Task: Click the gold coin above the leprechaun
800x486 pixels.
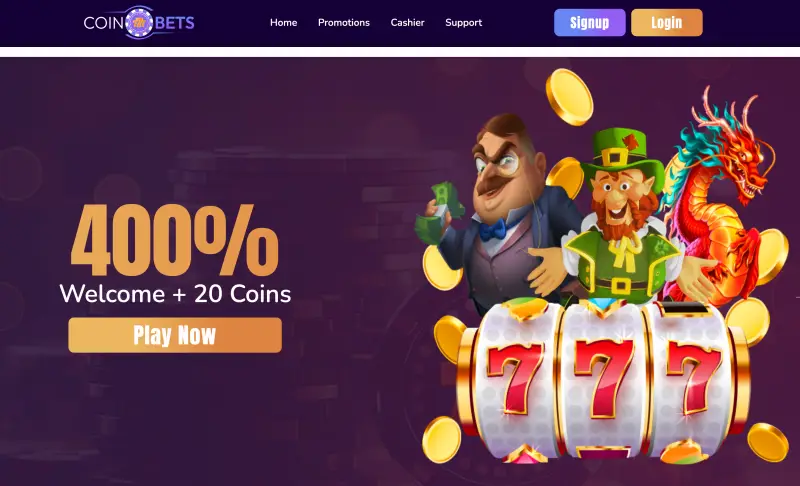Action: click(x=569, y=97)
